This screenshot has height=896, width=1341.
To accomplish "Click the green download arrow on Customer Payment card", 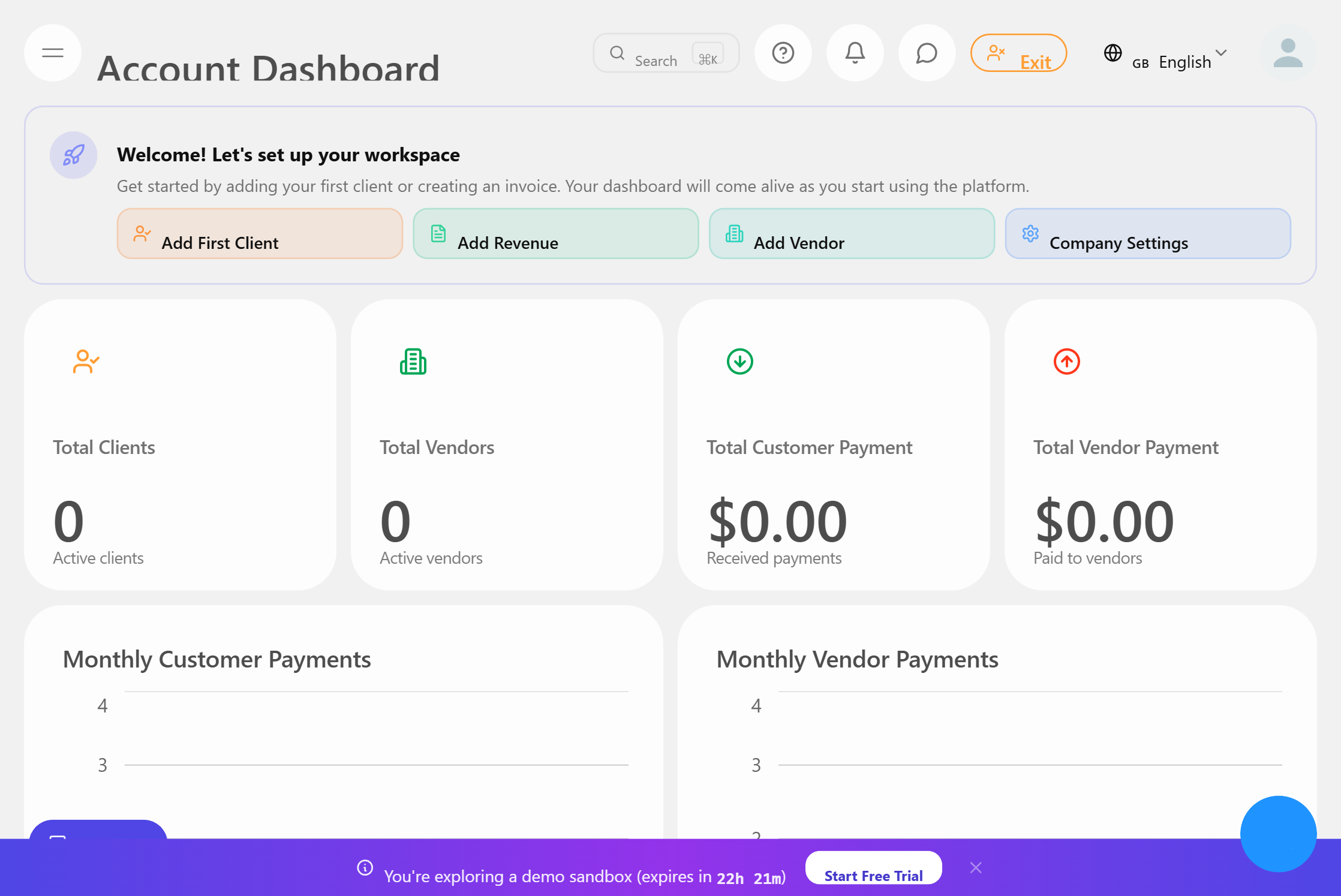I will click(x=739, y=361).
